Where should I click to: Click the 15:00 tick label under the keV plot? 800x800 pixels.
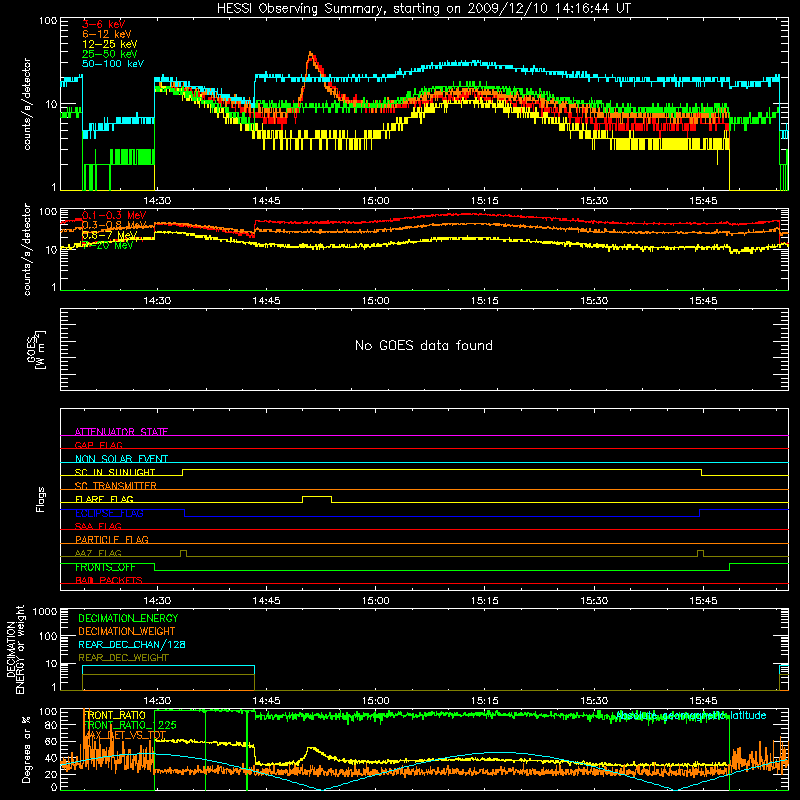pos(376,201)
